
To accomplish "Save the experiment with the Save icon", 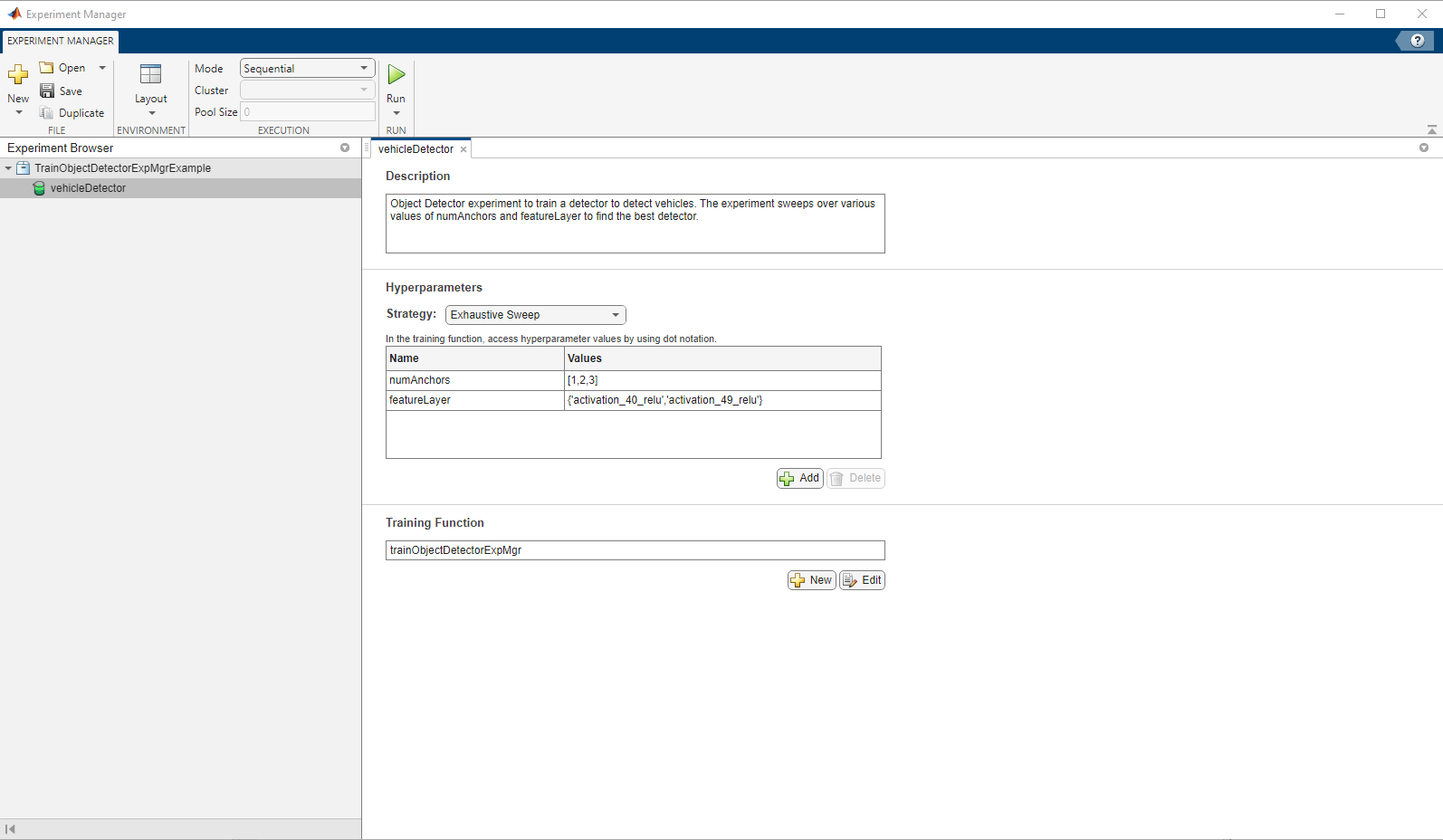I will 47,91.
